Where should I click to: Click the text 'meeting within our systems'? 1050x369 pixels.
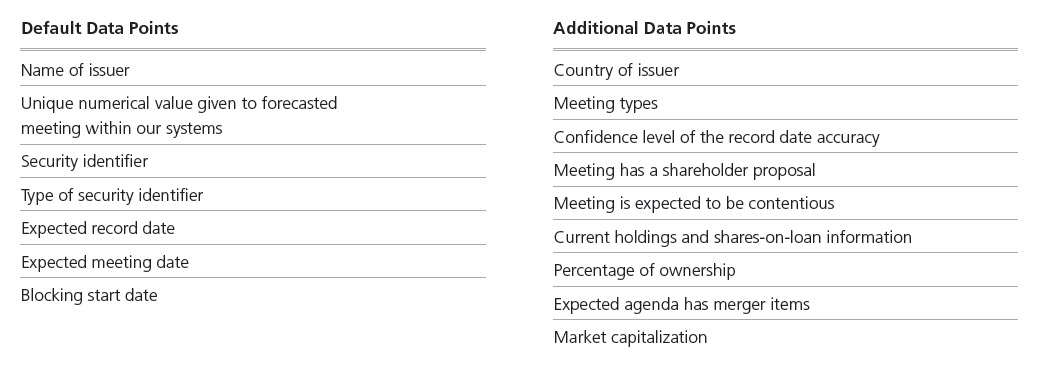click(121, 128)
